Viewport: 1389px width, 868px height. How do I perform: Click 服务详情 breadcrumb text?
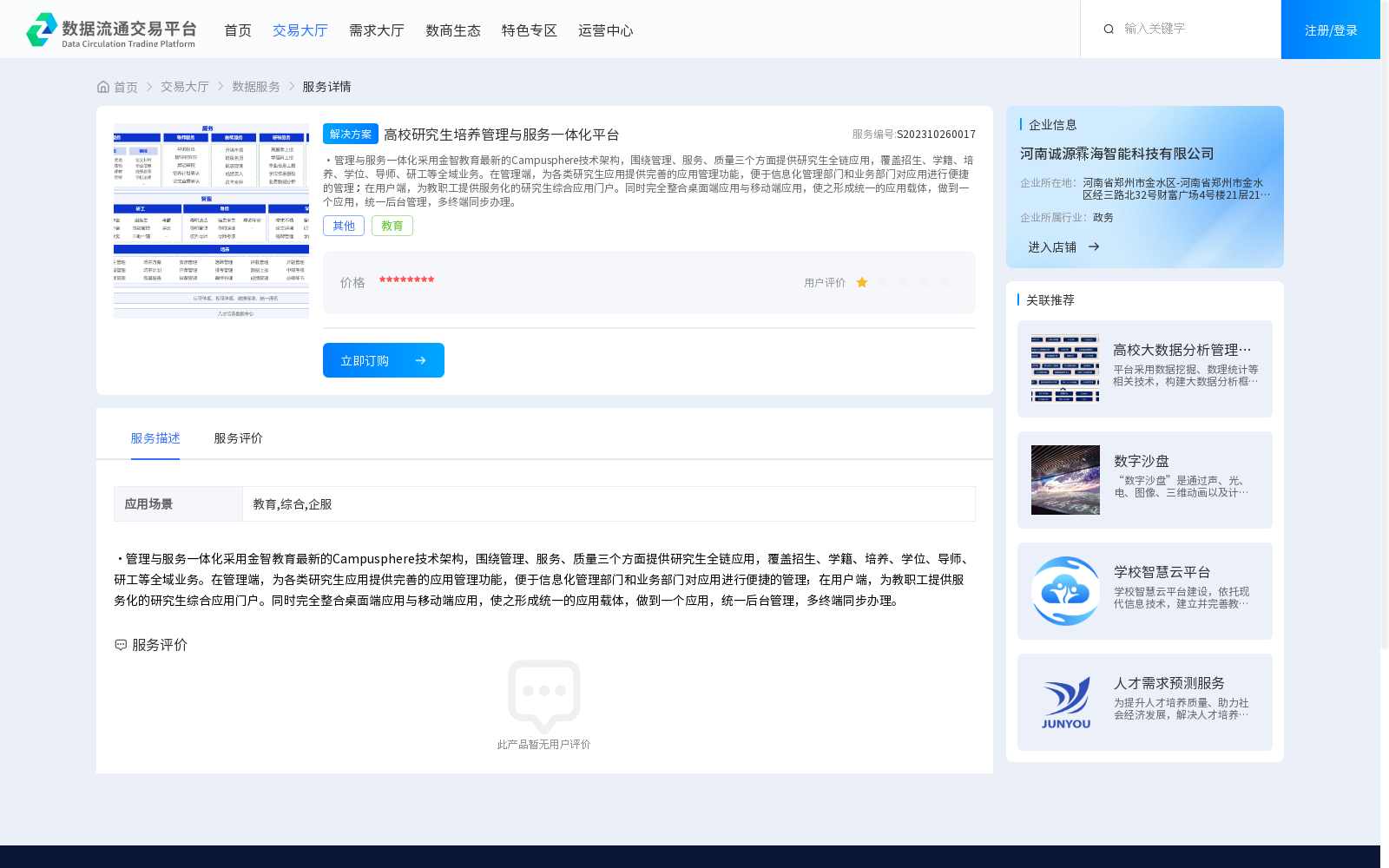pyautogui.click(x=327, y=87)
